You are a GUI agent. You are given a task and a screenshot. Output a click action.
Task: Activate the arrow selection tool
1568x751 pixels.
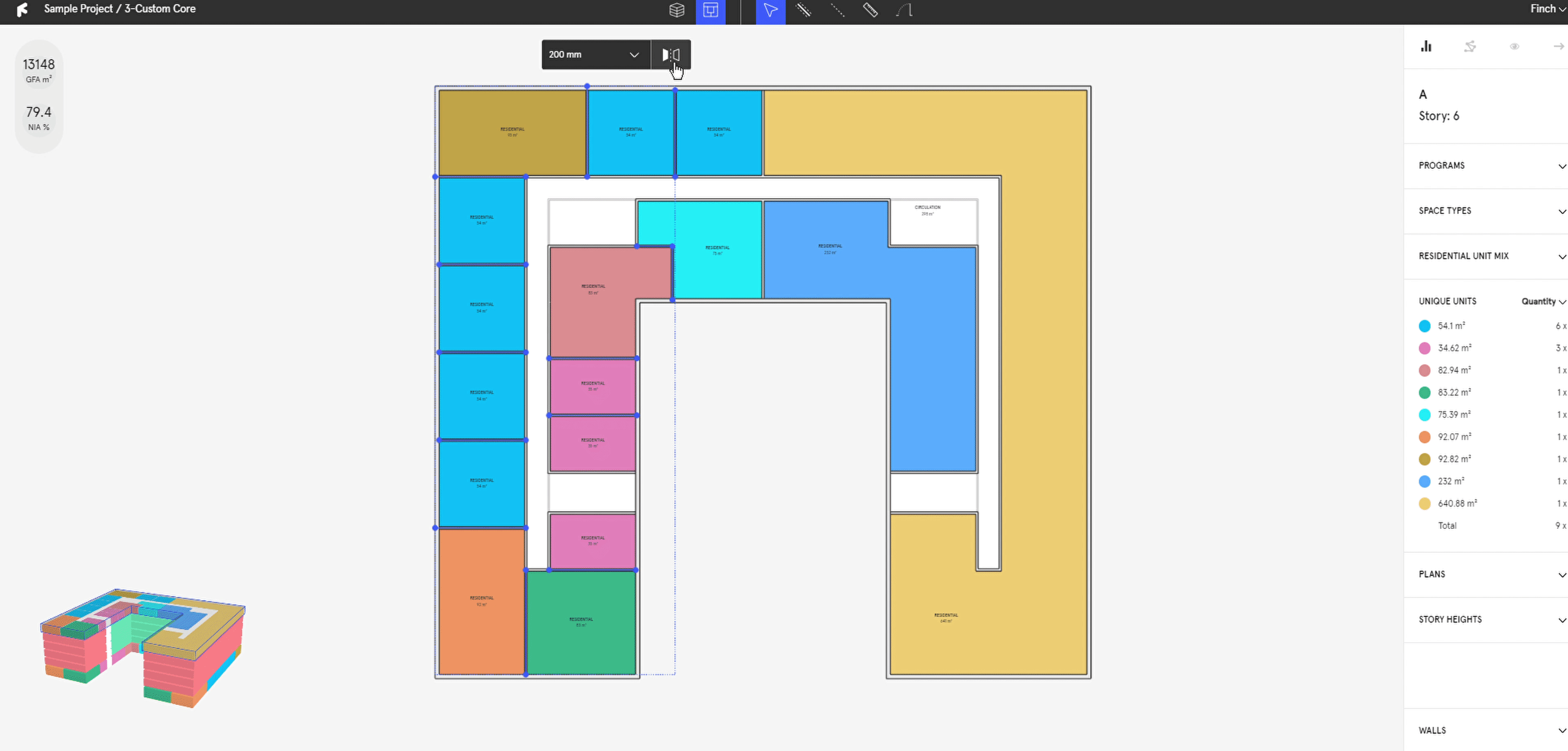(x=770, y=10)
